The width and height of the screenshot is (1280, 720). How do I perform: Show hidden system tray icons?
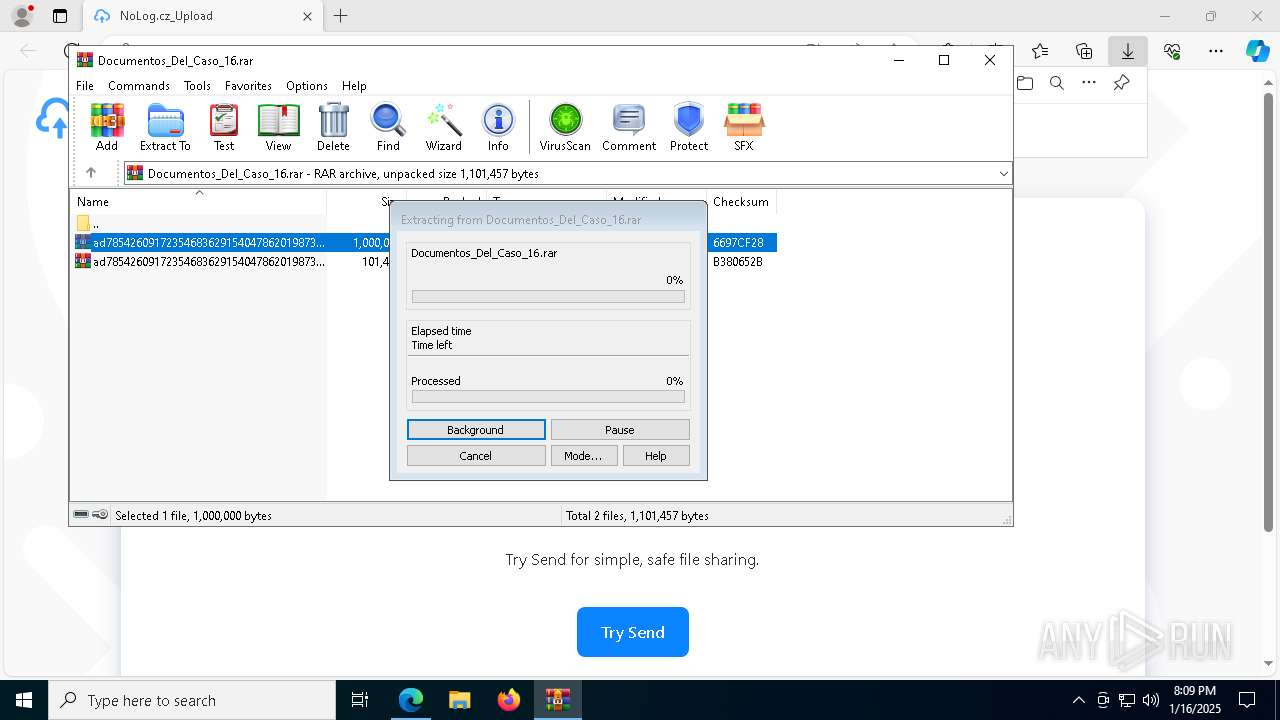[1078, 700]
